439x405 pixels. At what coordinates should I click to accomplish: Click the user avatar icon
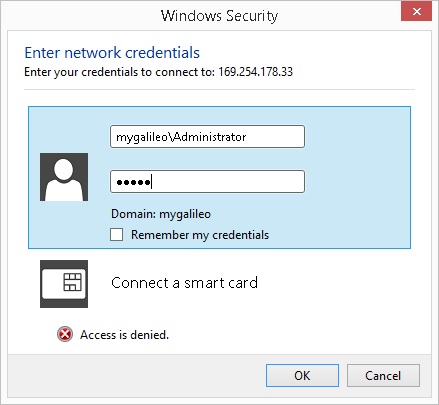64,177
